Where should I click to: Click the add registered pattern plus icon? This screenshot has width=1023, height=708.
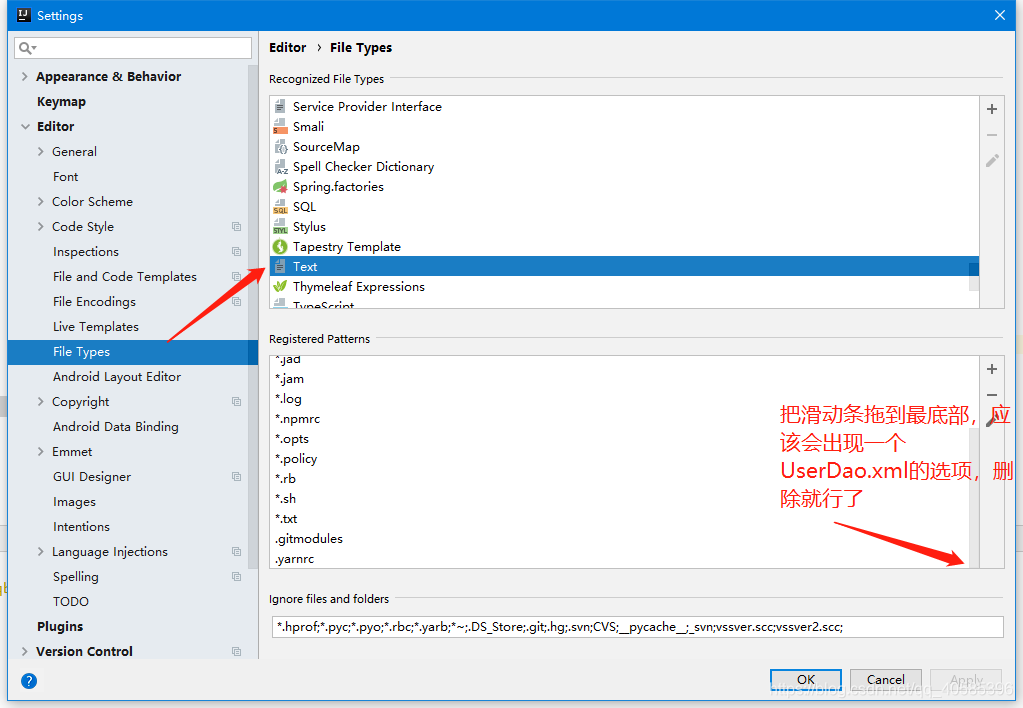(x=992, y=369)
